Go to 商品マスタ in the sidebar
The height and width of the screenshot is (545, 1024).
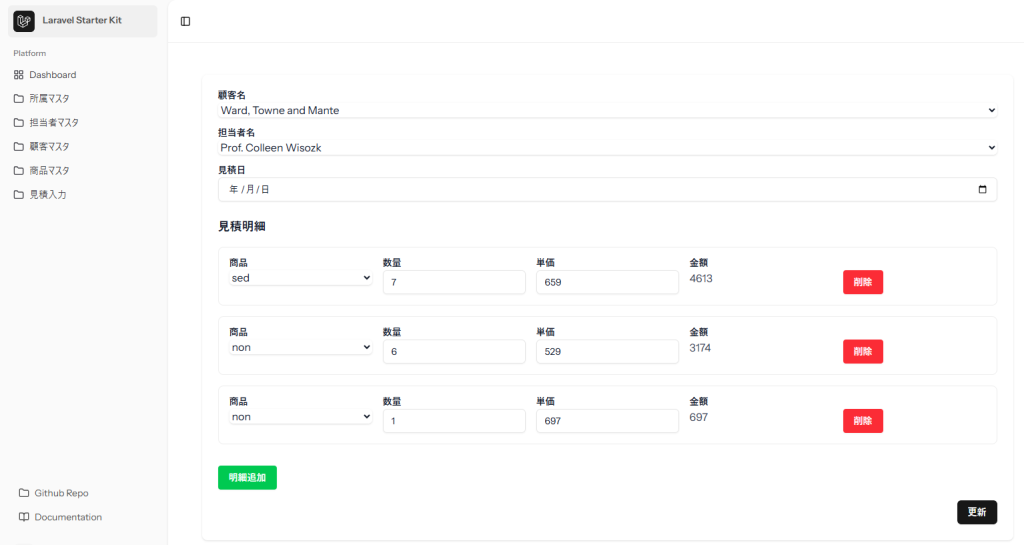click(x=49, y=171)
